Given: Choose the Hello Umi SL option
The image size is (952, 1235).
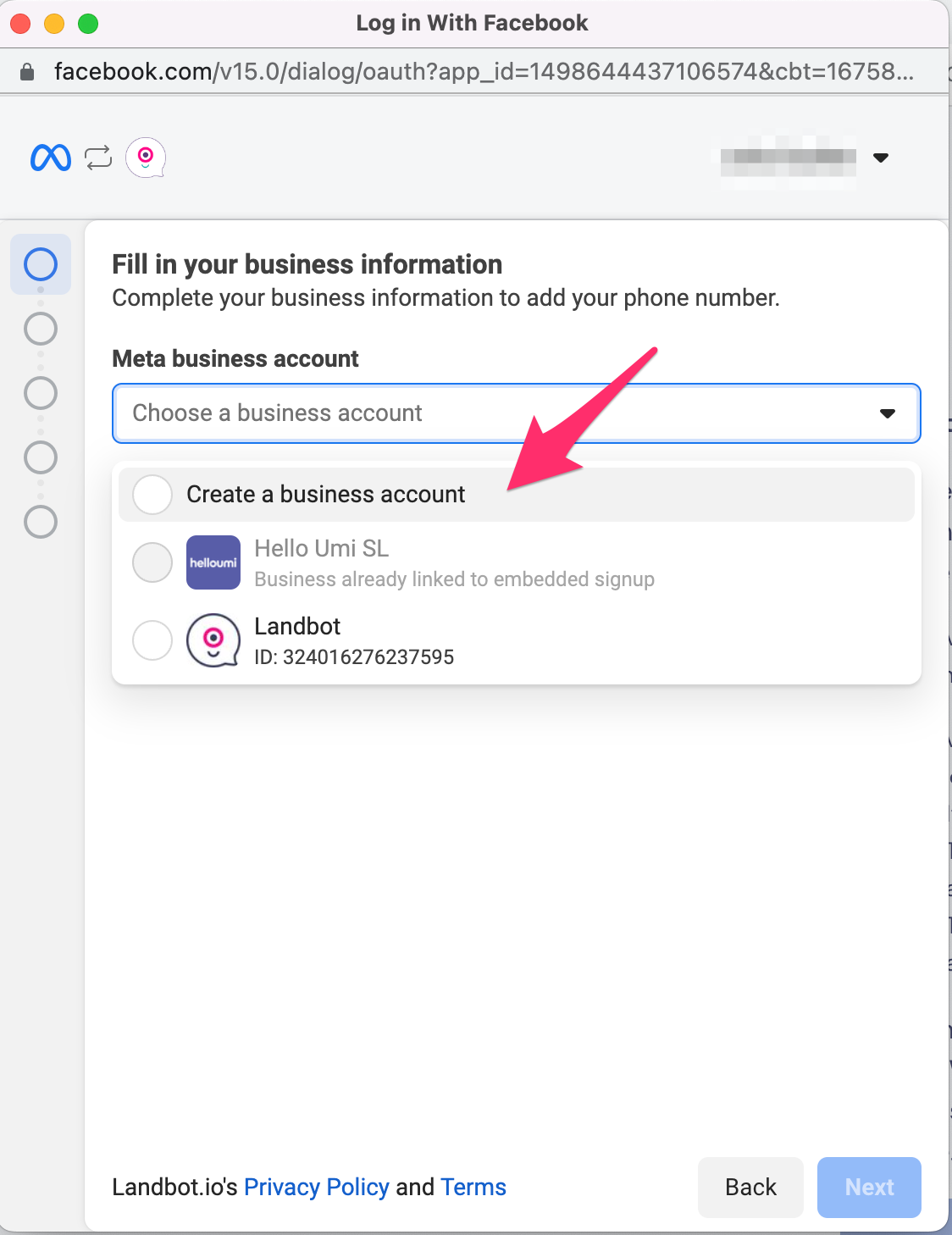Looking at the screenshot, I should (x=517, y=562).
